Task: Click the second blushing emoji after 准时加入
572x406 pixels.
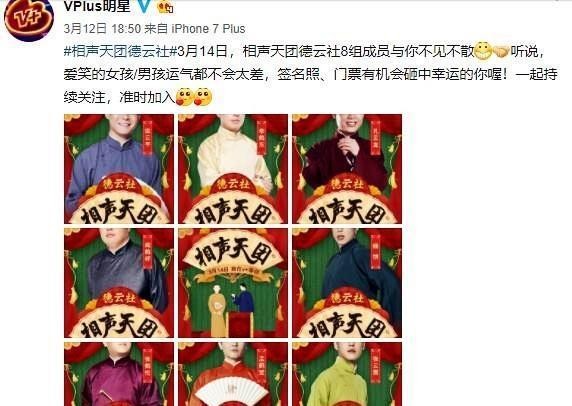Action: tap(203, 97)
